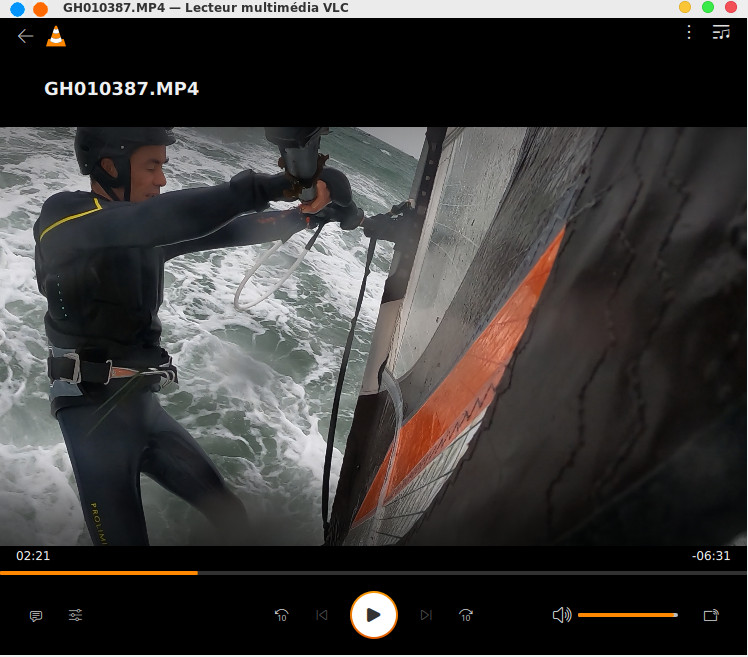Click the GH010387.MP4 video title
This screenshot has width=748, height=657.
coord(121,88)
